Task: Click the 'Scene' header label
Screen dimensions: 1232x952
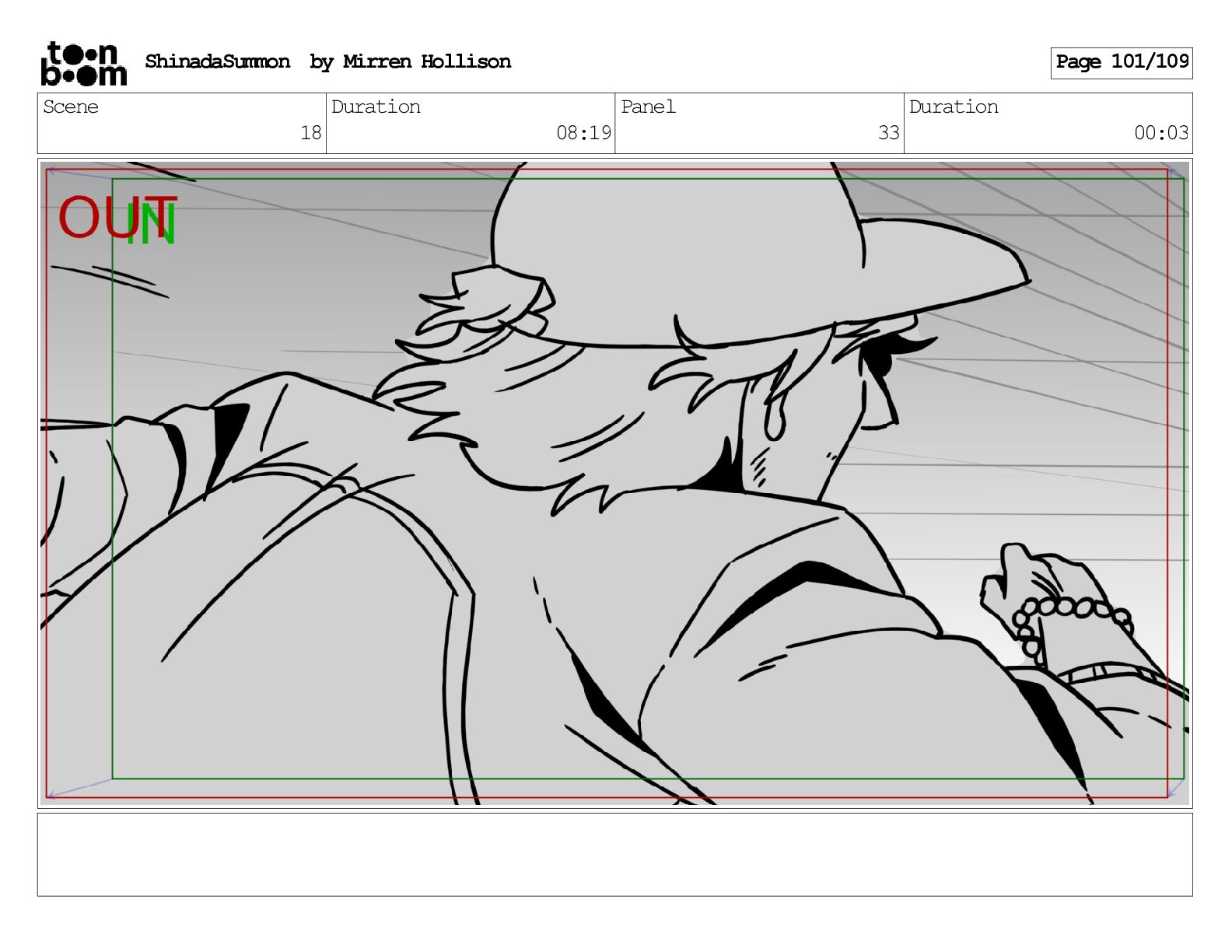Action: [71, 107]
